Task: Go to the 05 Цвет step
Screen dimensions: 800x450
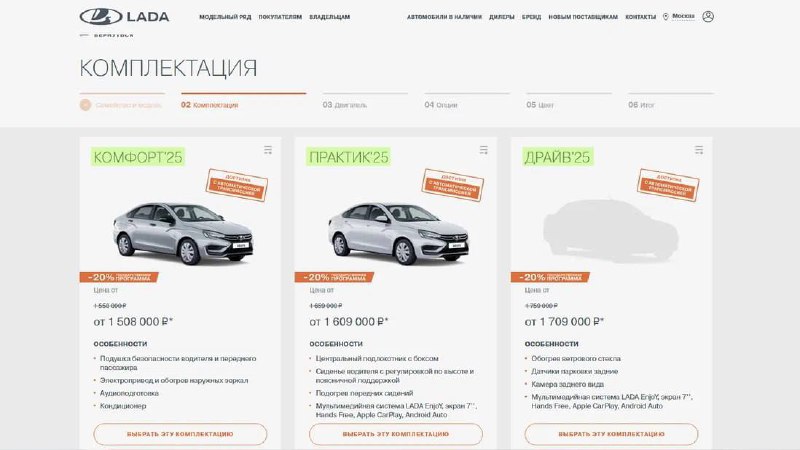Action: pyautogui.click(x=540, y=105)
